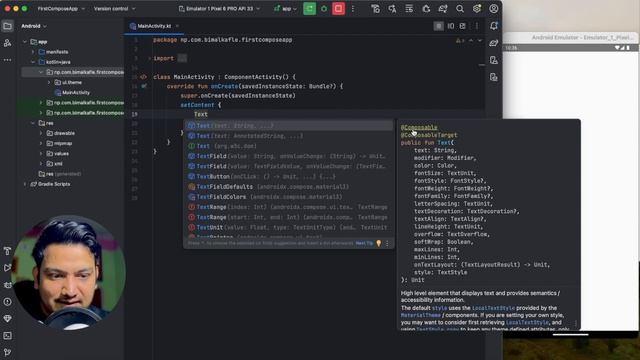Expand the ui.theme package
The image size is (640, 360).
[x=49, y=82]
